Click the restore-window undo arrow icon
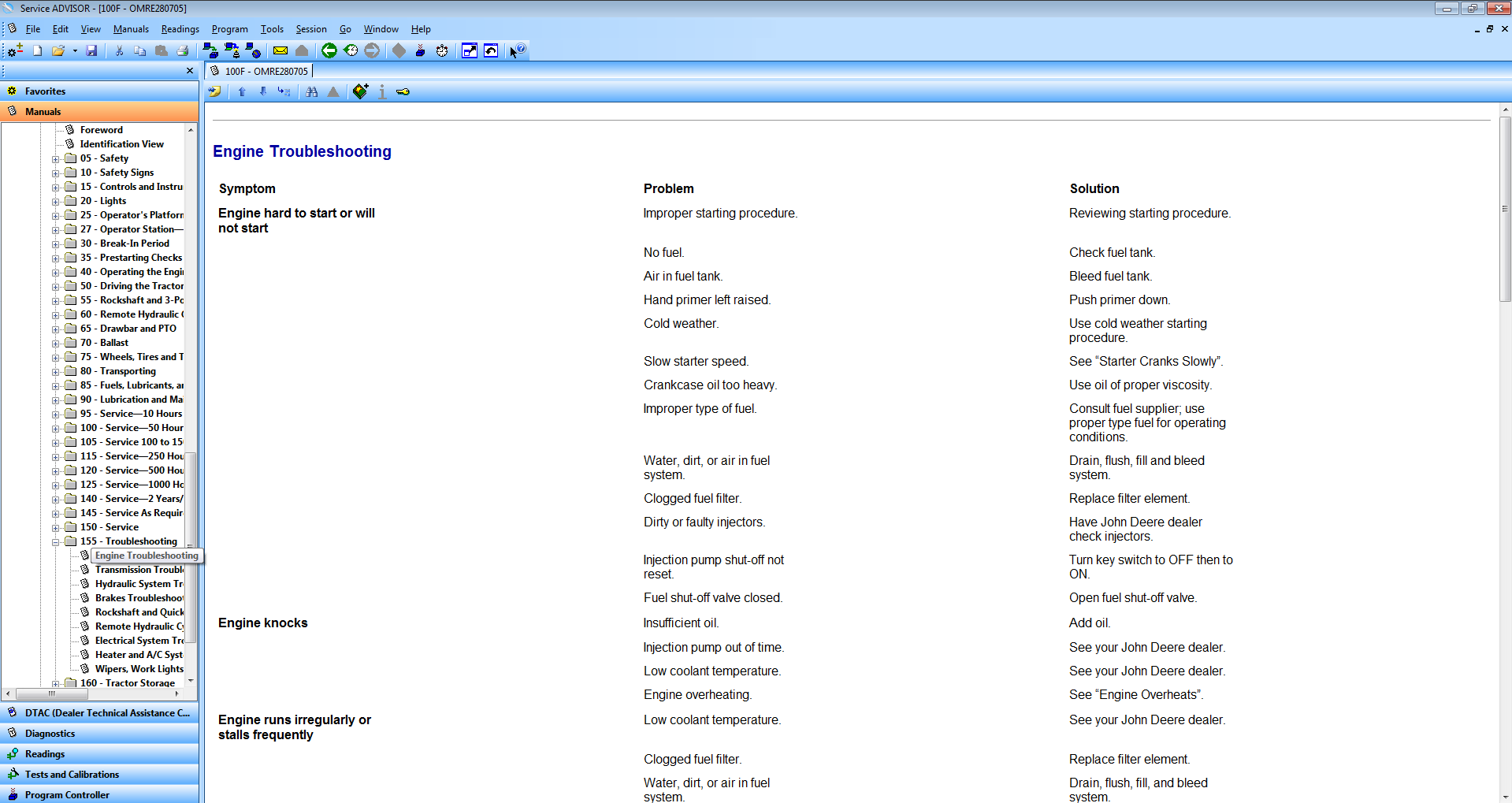The height and width of the screenshot is (803, 1512). 491,50
